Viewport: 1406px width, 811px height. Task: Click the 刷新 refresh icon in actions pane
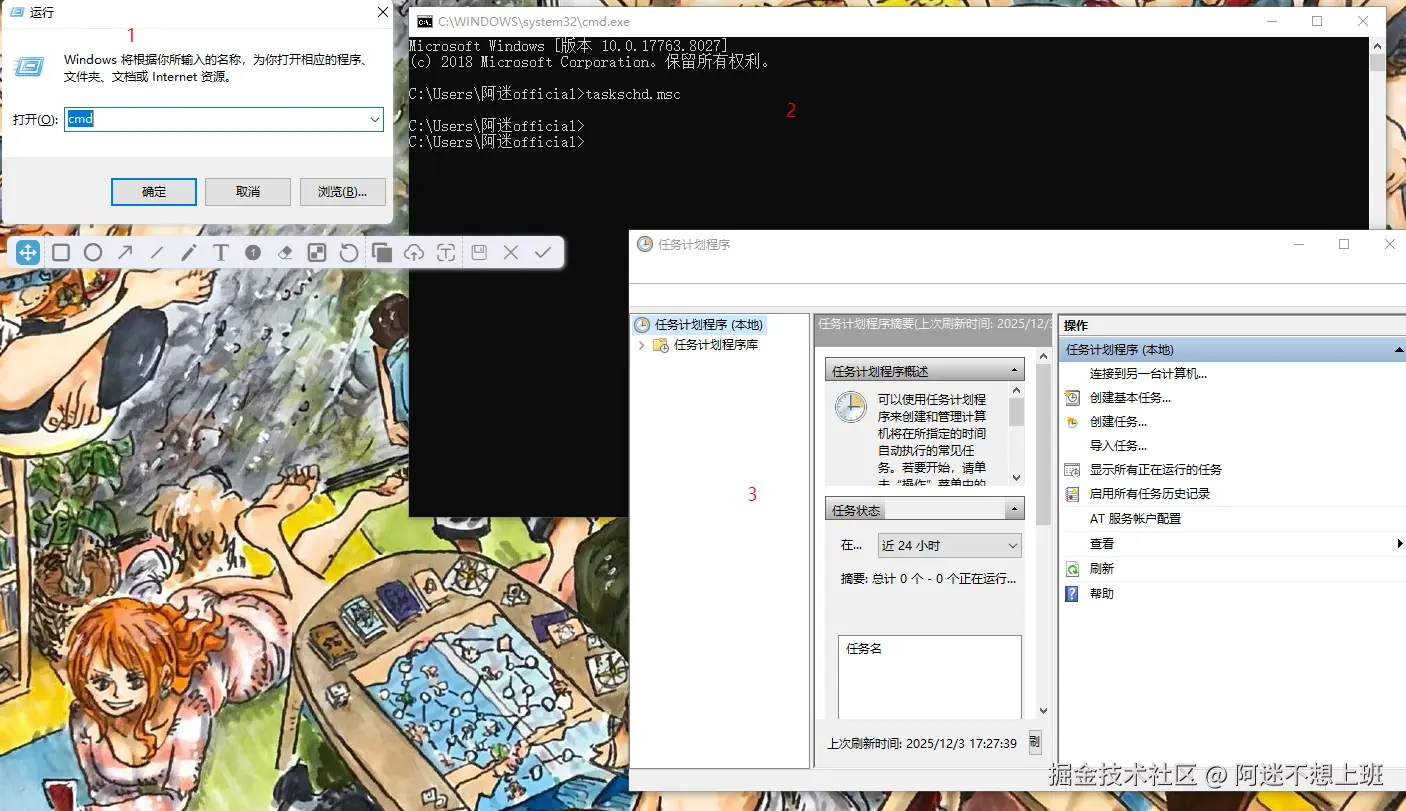(x=1072, y=568)
